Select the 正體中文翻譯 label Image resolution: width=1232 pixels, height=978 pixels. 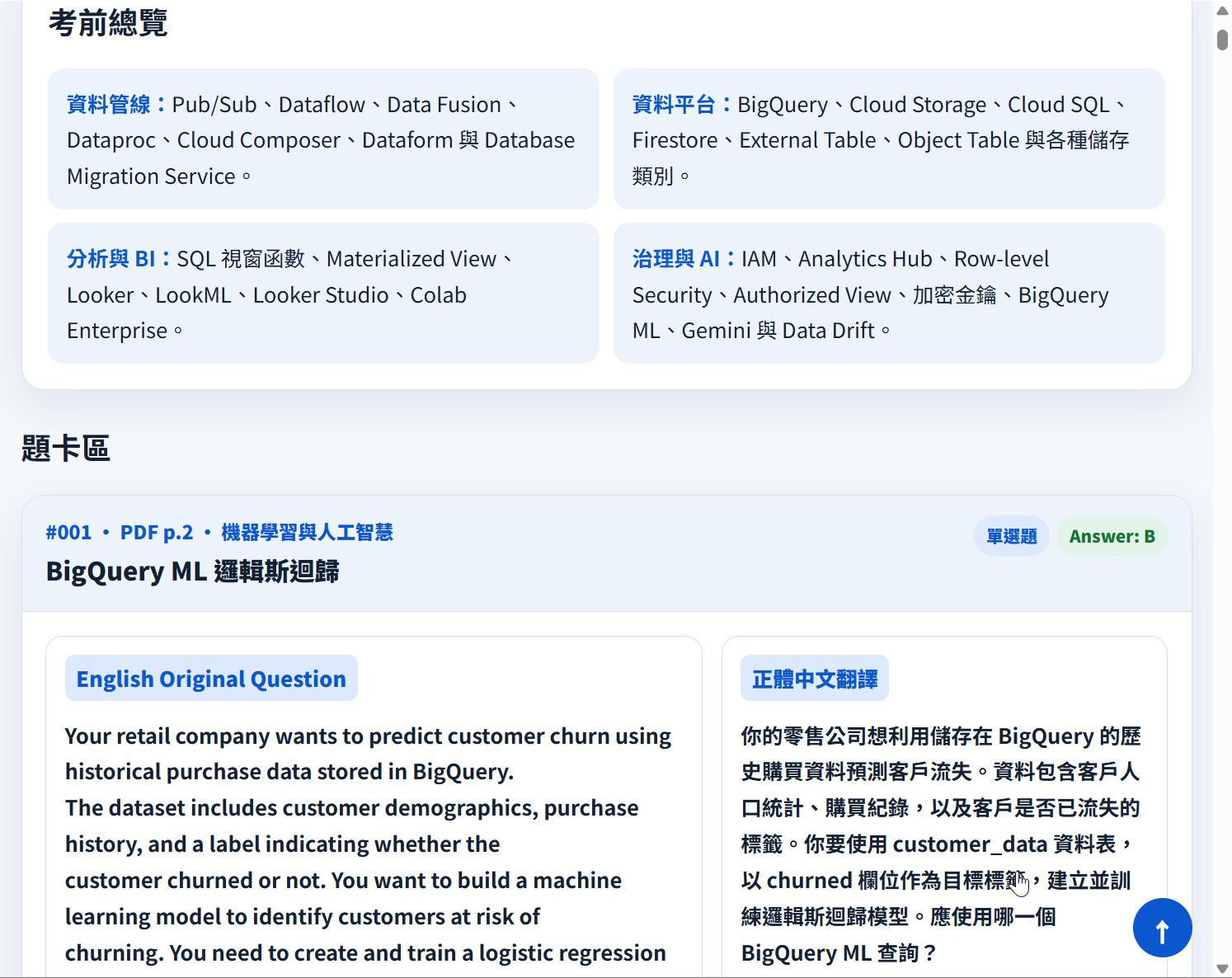pyautogui.click(x=815, y=679)
